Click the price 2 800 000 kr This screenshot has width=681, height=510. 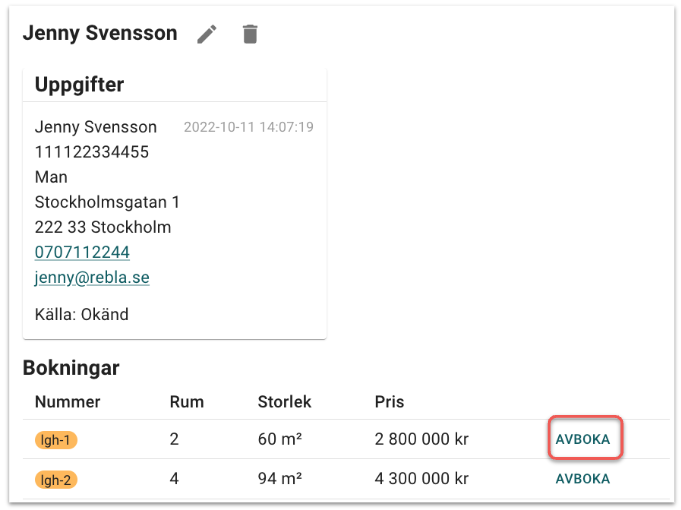tap(422, 439)
